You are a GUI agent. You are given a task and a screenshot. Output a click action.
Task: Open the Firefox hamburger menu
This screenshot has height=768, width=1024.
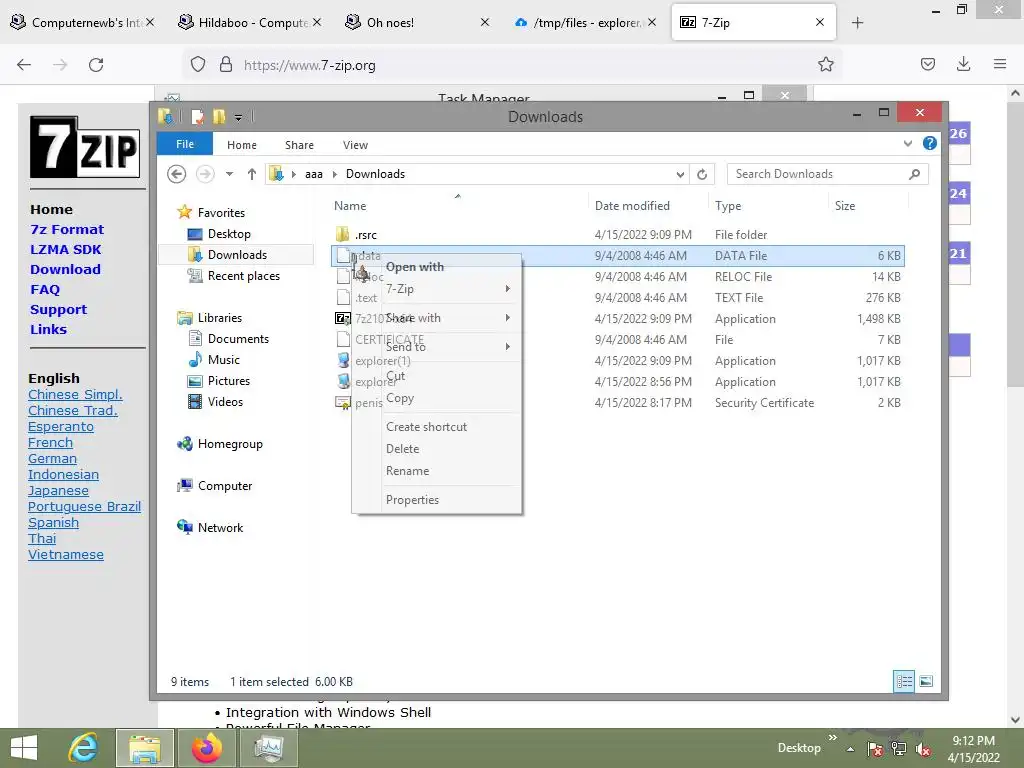(x=999, y=64)
